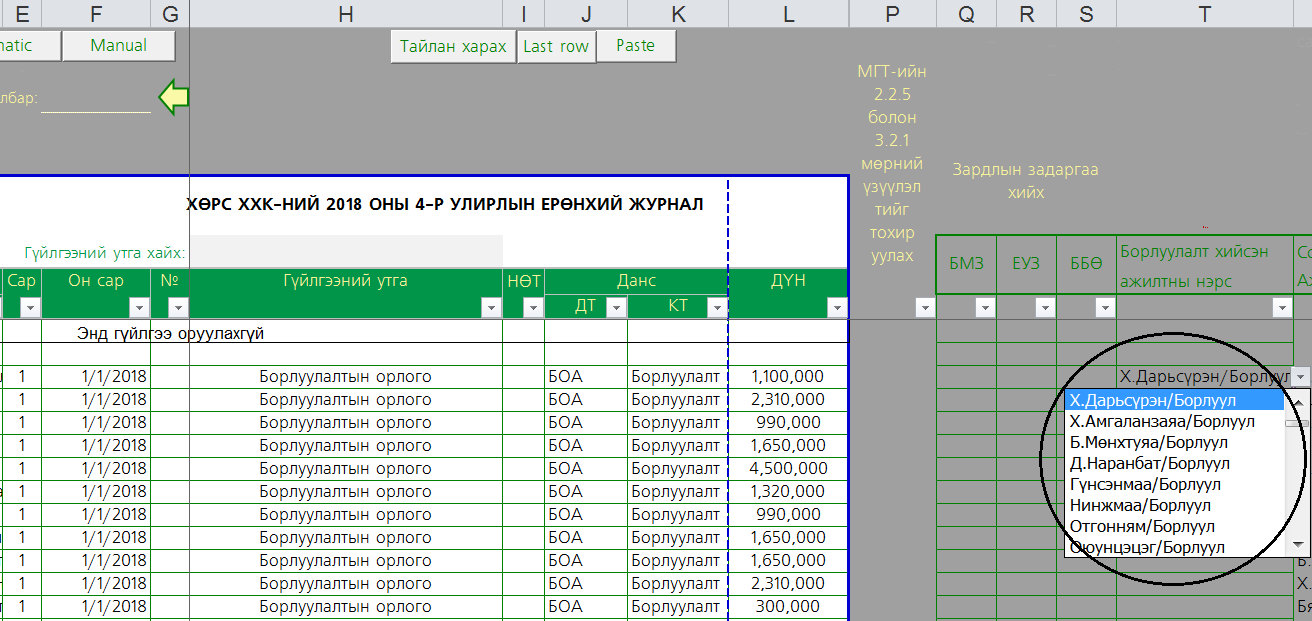This screenshot has height=621, width=1312.
Task: Click the green left-pointing arrow icon
Action: click(x=174, y=97)
